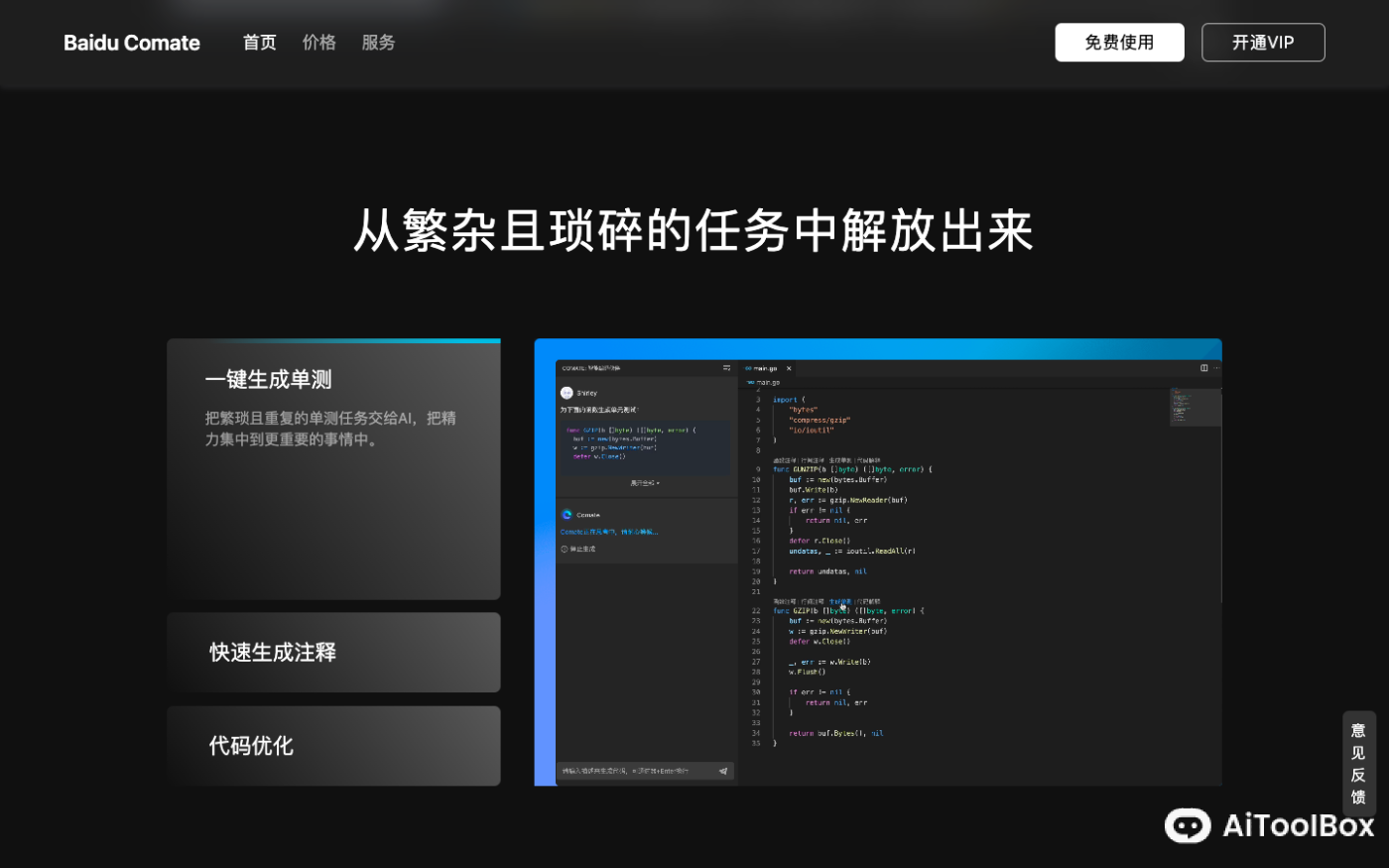
Task: Open the split editor icon above the code
Action: (x=1203, y=368)
